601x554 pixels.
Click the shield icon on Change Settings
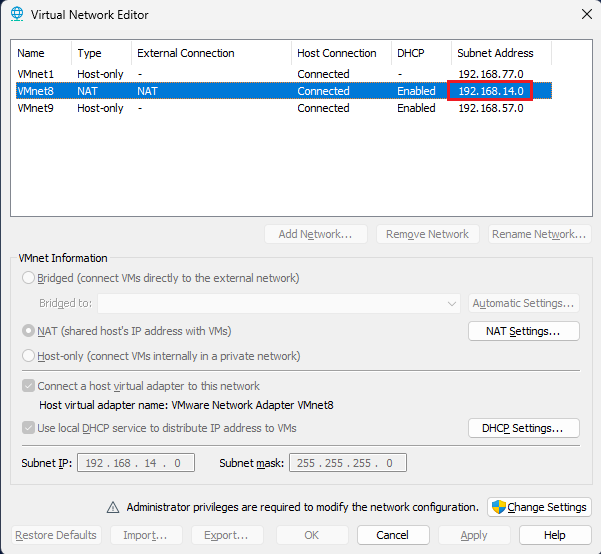click(x=498, y=507)
